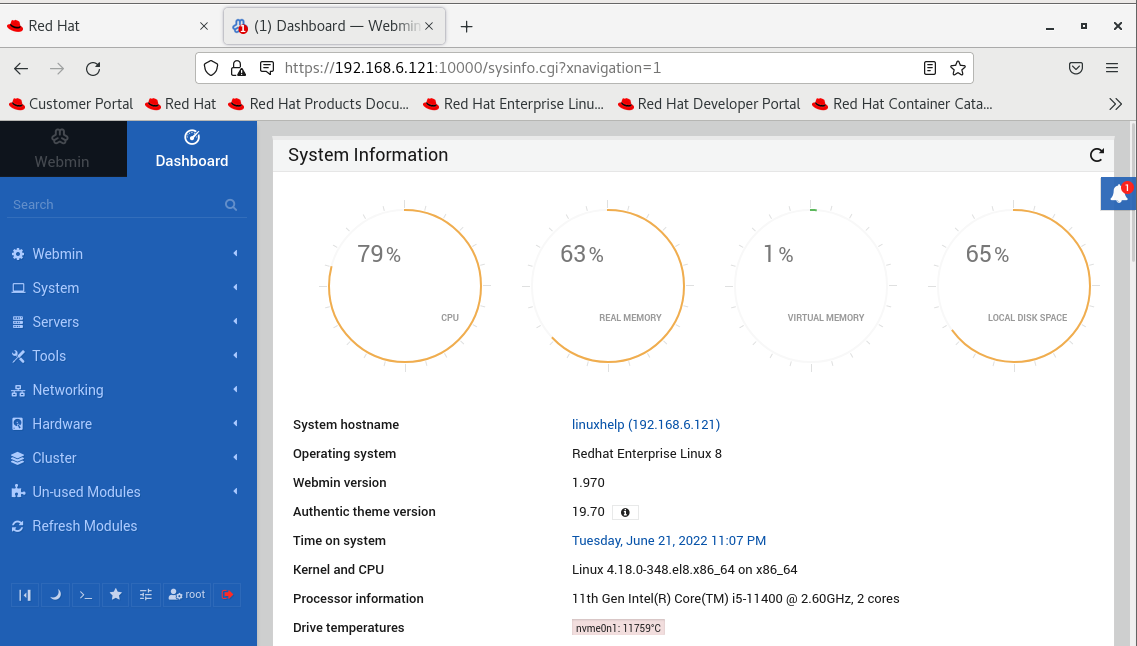Click the arrow next to Tools category
The height and width of the screenshot is (646, 1137).
pos(235,355)
